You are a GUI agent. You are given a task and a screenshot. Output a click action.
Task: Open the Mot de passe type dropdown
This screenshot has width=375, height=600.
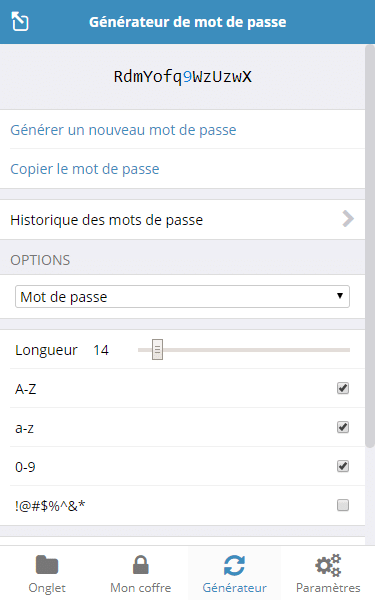(x=182, y=297)
